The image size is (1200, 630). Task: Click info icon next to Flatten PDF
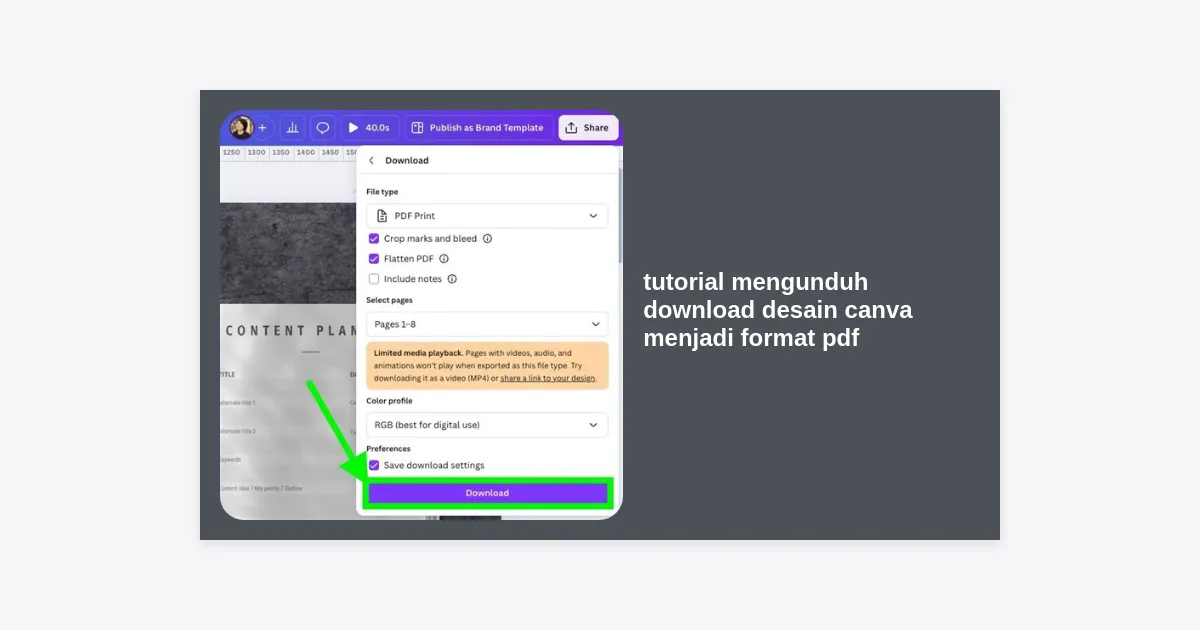(444, 259)
